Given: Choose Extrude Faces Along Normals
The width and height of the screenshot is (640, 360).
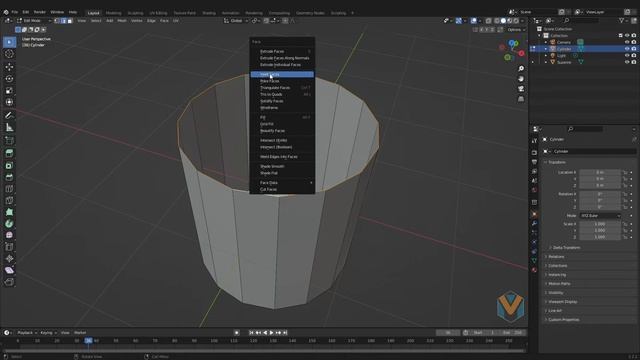Looking at the screenshot, I should 282,58.
